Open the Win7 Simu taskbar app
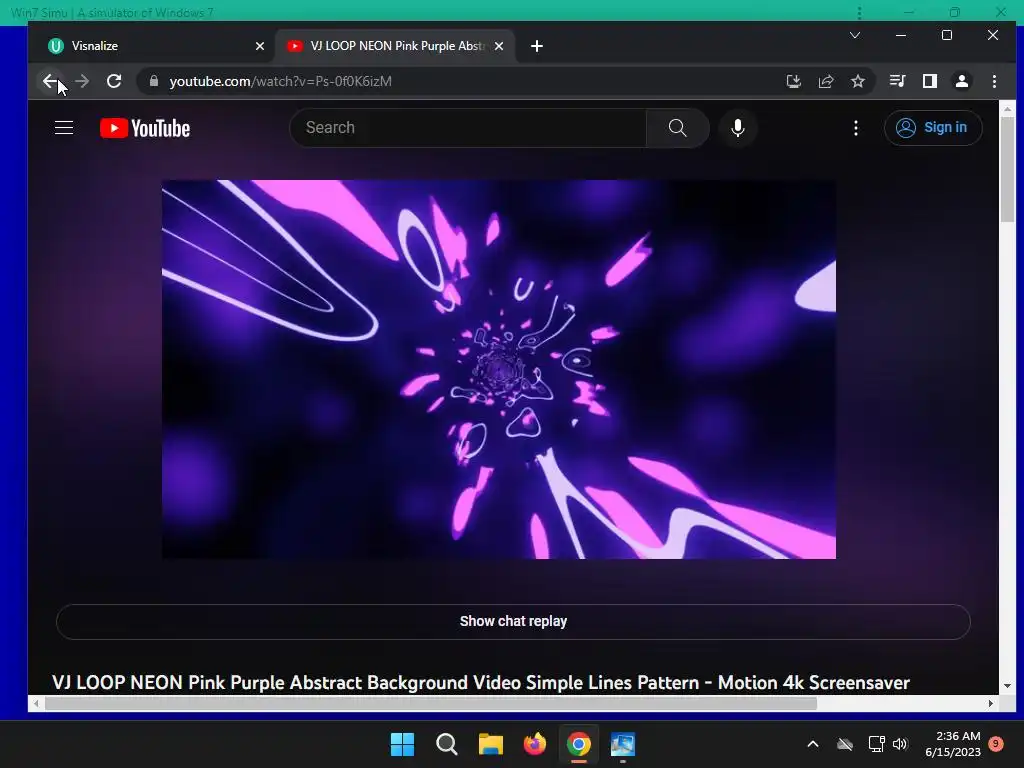This screenshot has height=768, width=1024. coord(623,744)
